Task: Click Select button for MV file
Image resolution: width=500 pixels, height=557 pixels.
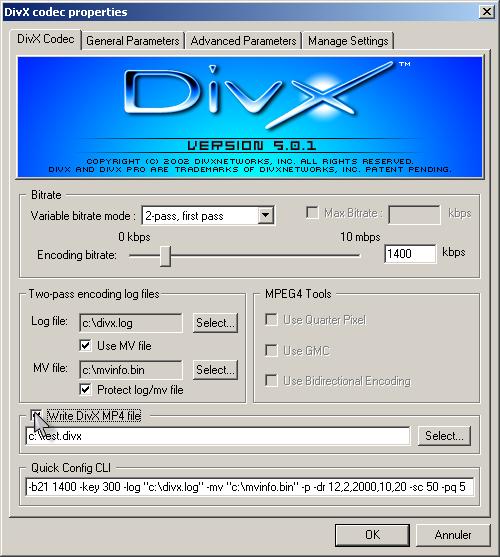Action: (215, 370)
